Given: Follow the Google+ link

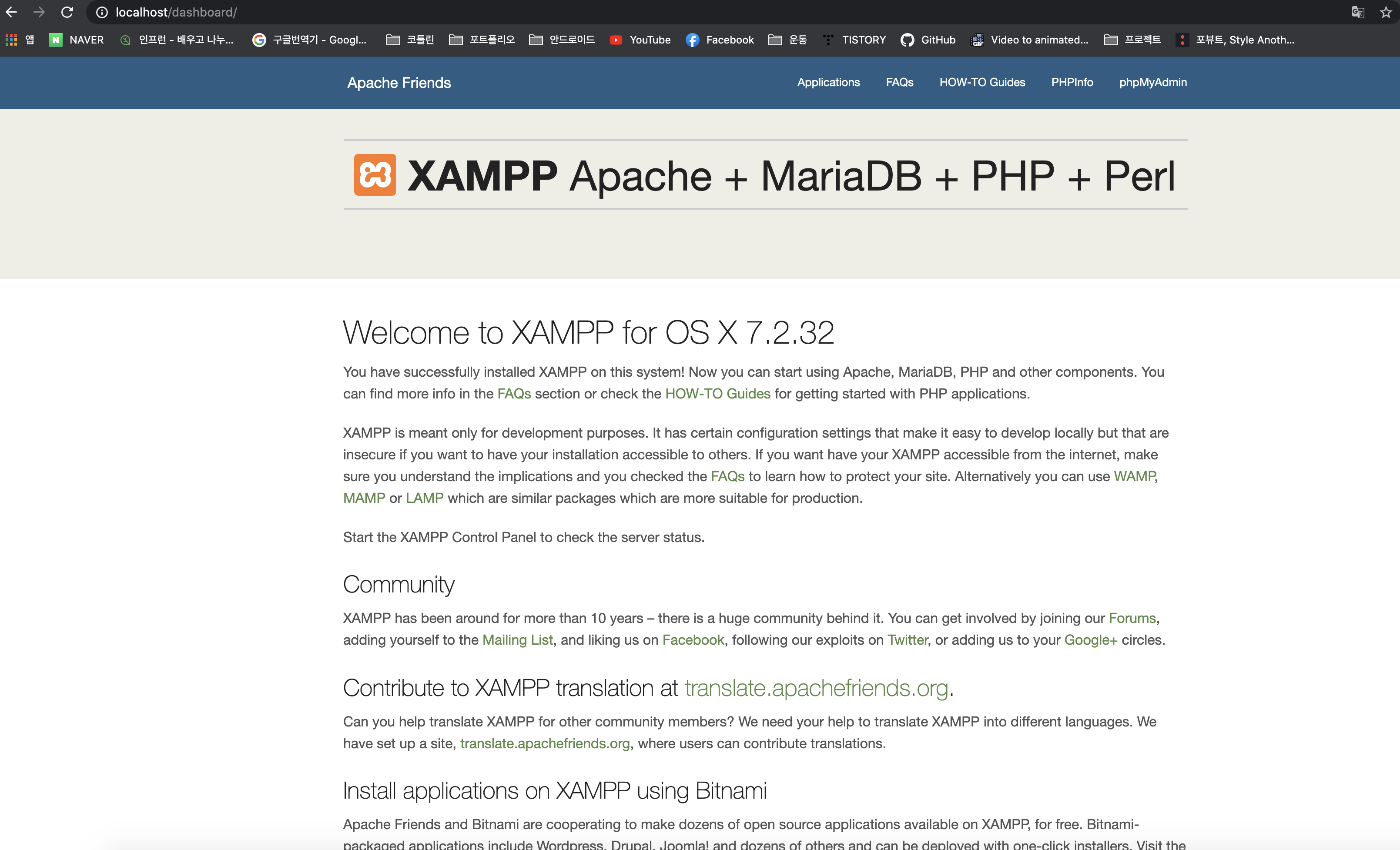Looking at the screenshot, I should click(x=1091, y=640).
